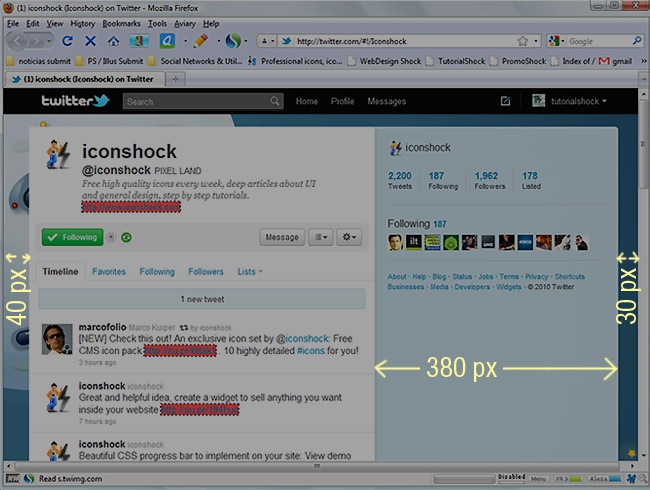Click the bird icon in status bar corner
Screen dimensions: 650x490
point(631,479)
